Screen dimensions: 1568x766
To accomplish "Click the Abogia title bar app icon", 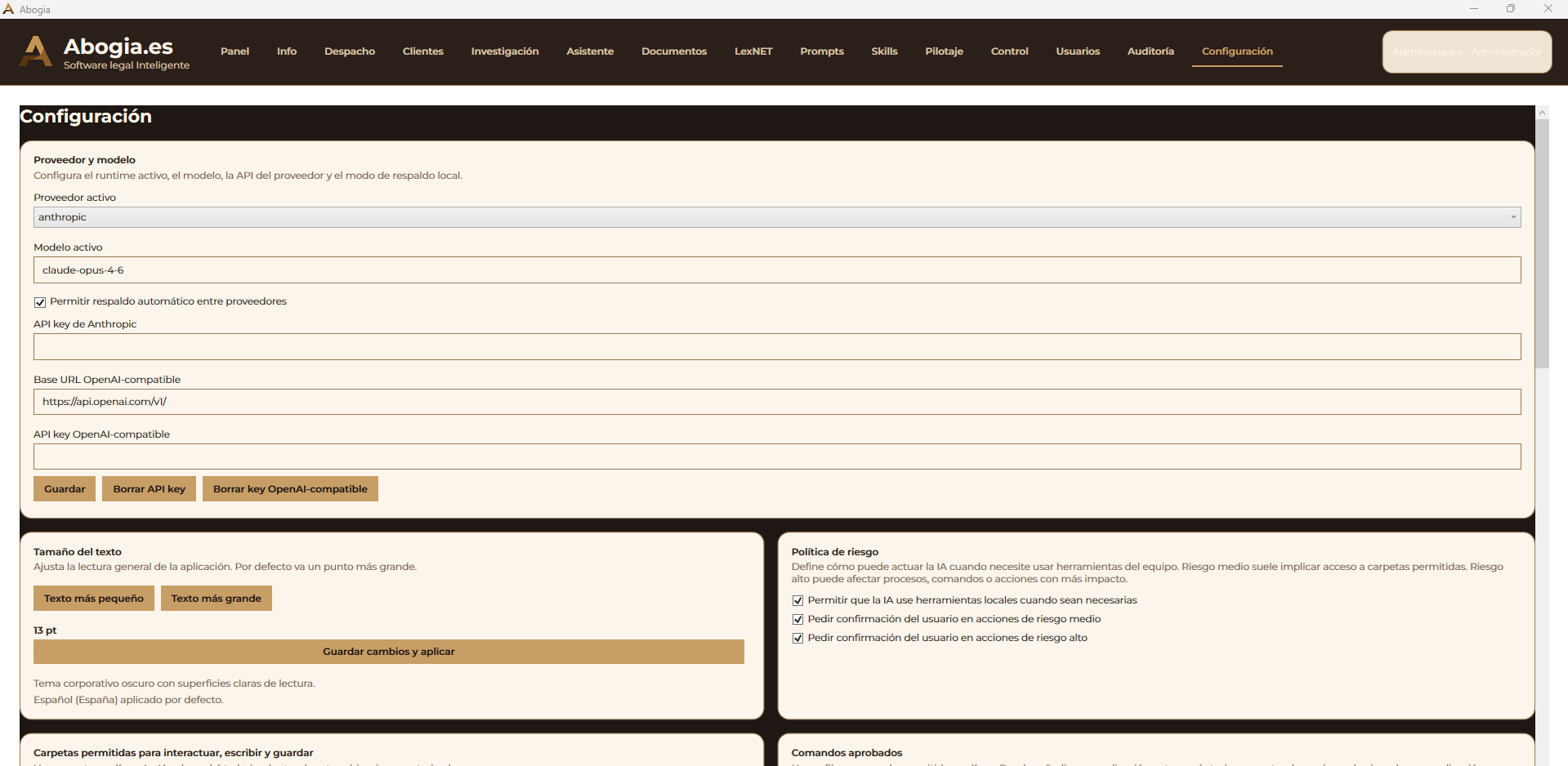I will pyautogui.click(x=8, y=9).
